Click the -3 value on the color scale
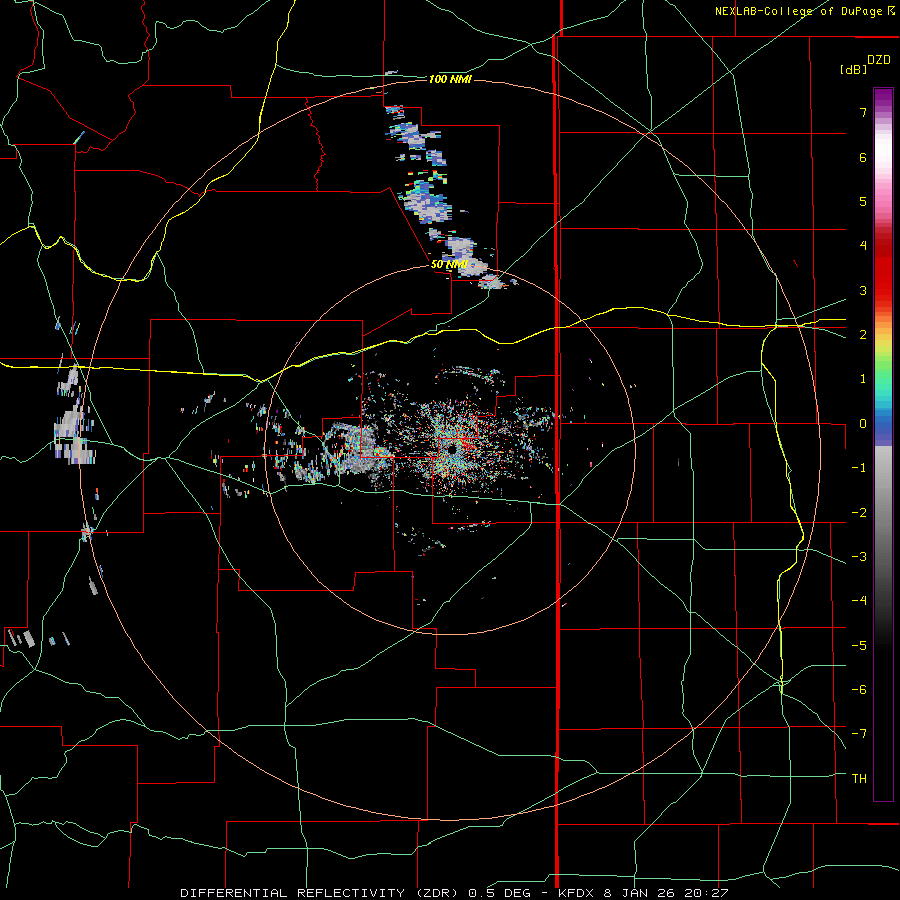This screenshot has height=900, width=900. (x=859, y=557)
